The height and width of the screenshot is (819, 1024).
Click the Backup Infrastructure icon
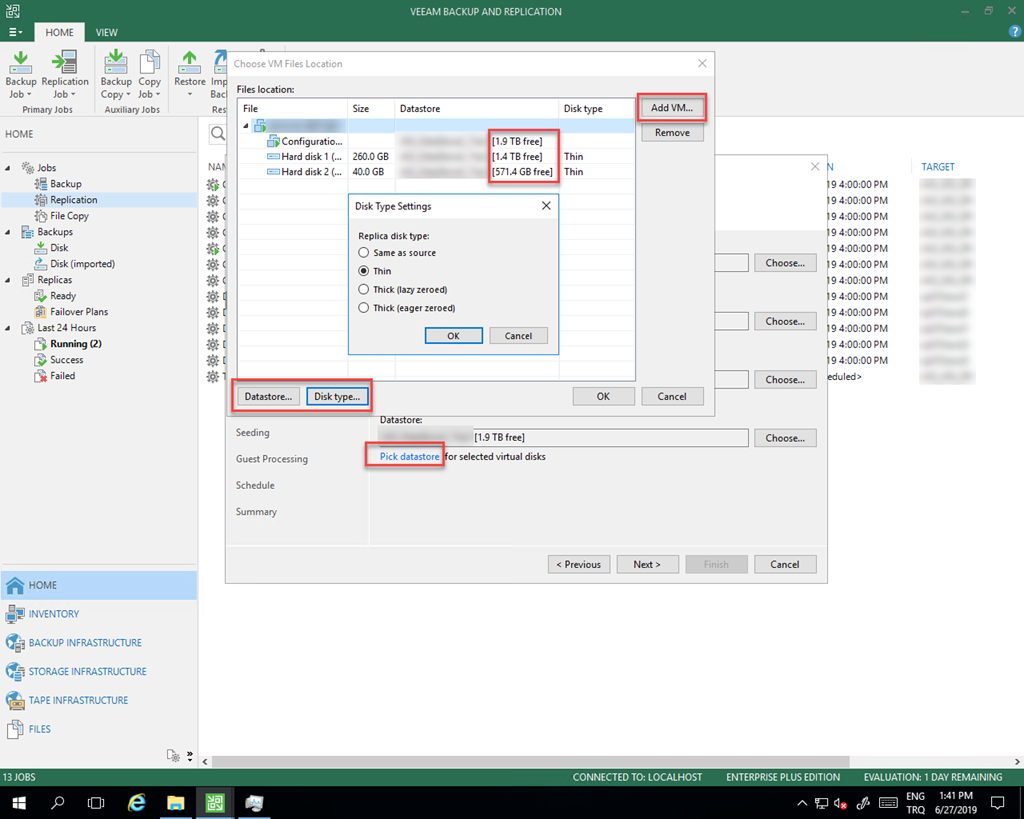click(x=15, y=643)
